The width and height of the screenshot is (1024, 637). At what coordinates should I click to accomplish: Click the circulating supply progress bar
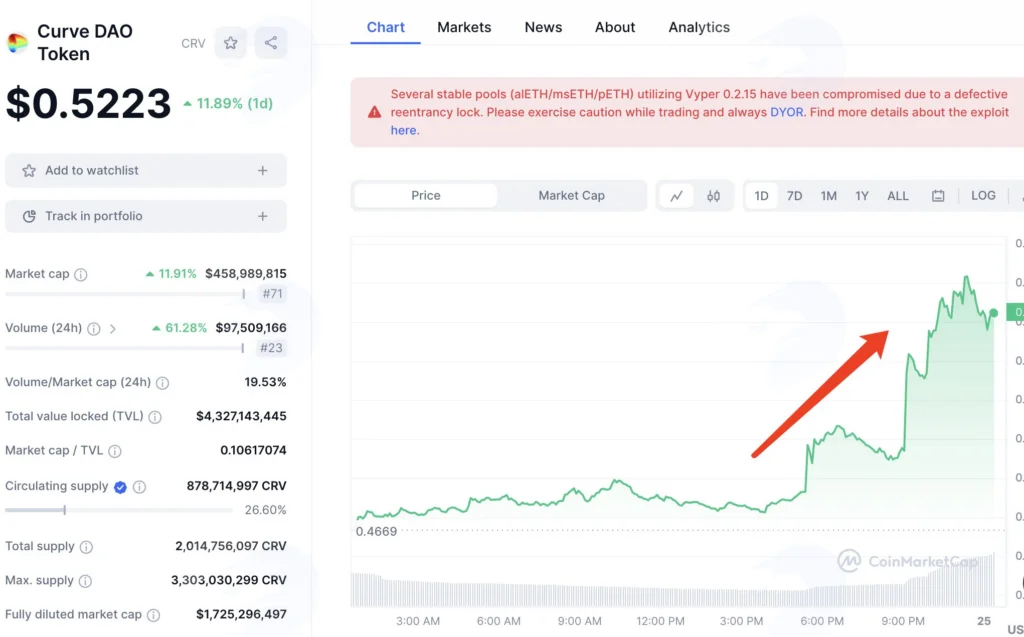point(118,510)
